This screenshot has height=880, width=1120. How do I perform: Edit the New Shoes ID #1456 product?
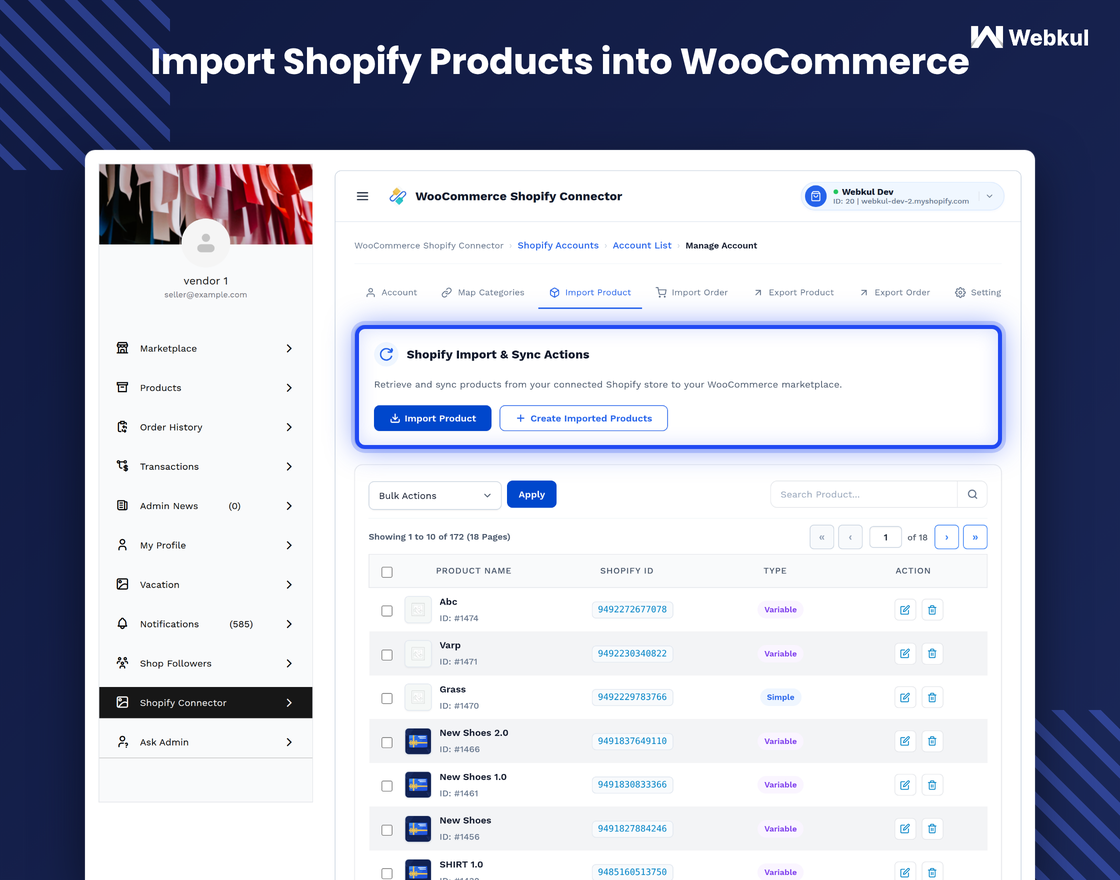905,829
